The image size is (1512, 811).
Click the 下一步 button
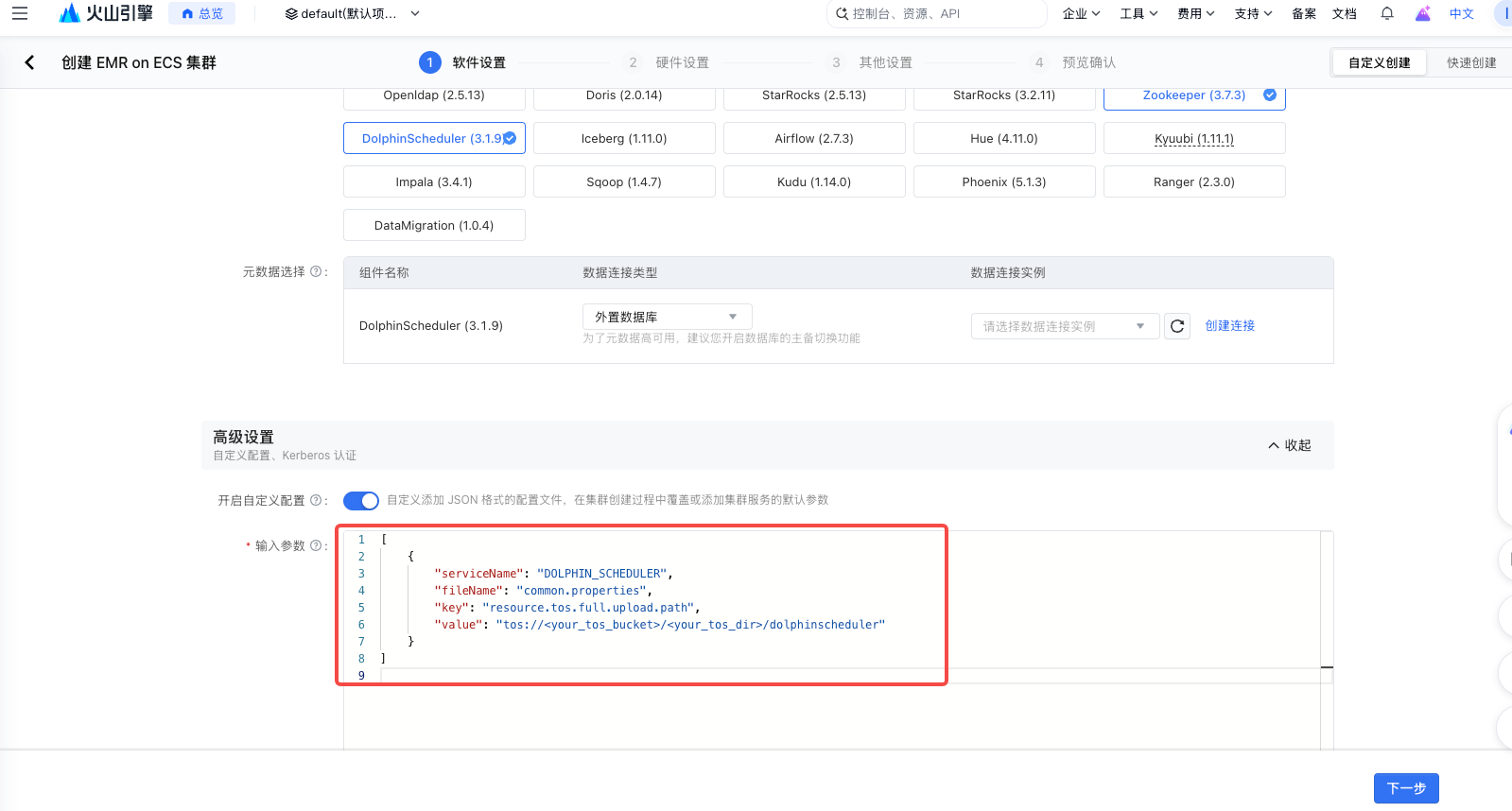coord(1406,788)
